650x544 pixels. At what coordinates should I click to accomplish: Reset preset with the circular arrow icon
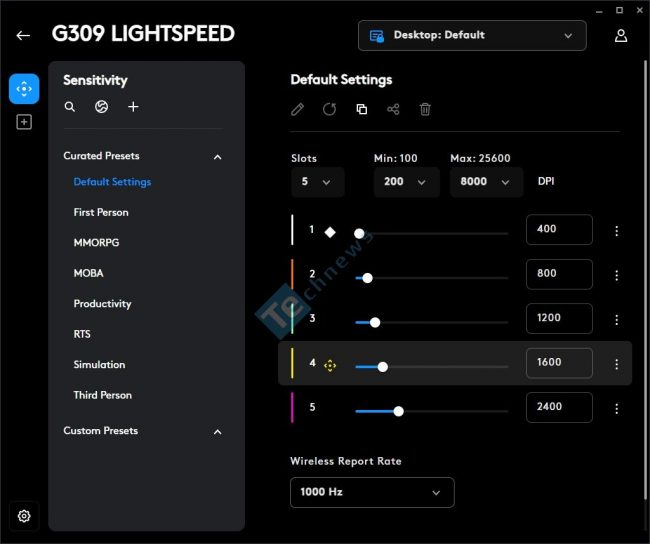[329, 109]
